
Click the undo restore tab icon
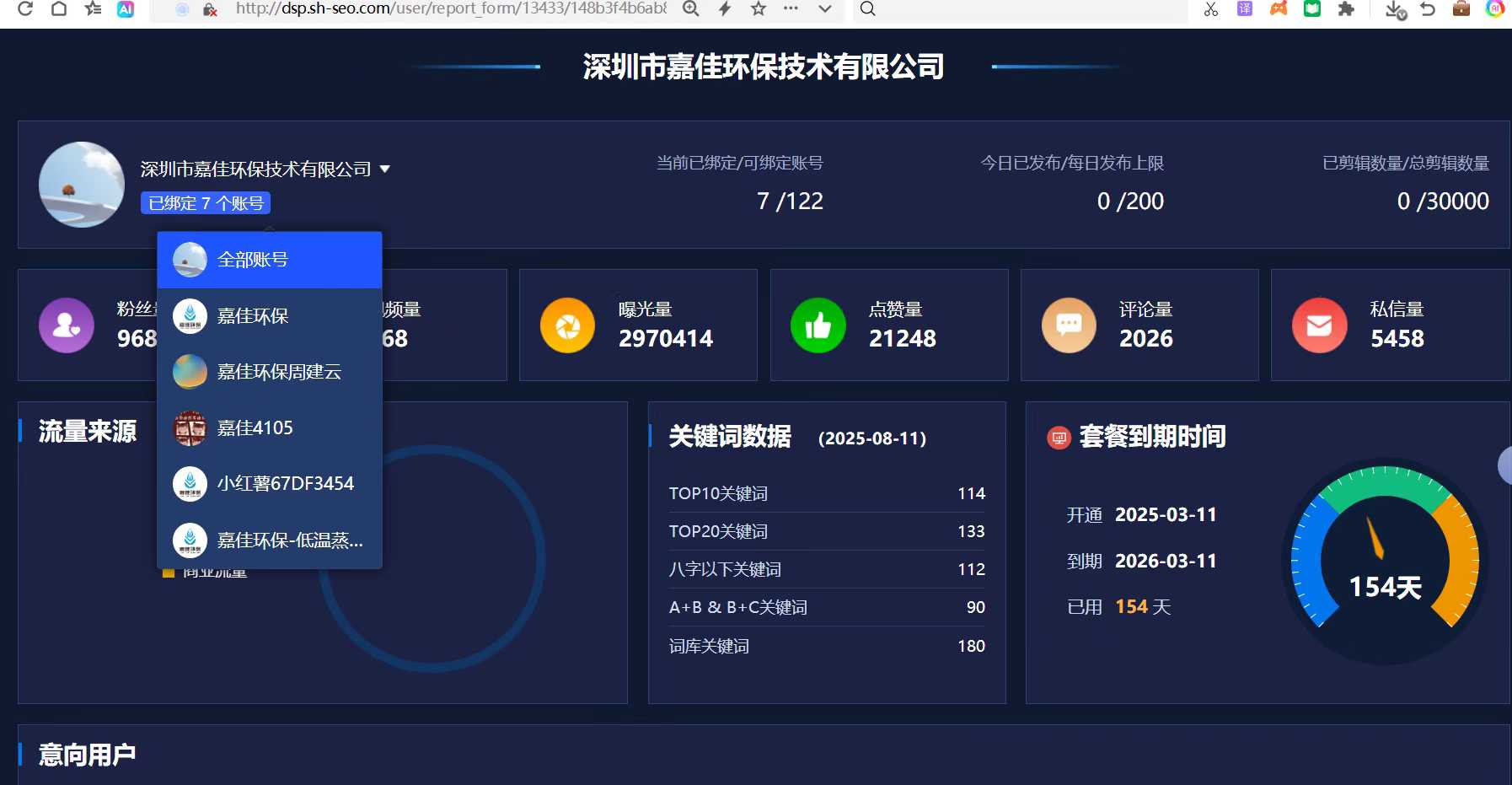tap(1428, 8)
